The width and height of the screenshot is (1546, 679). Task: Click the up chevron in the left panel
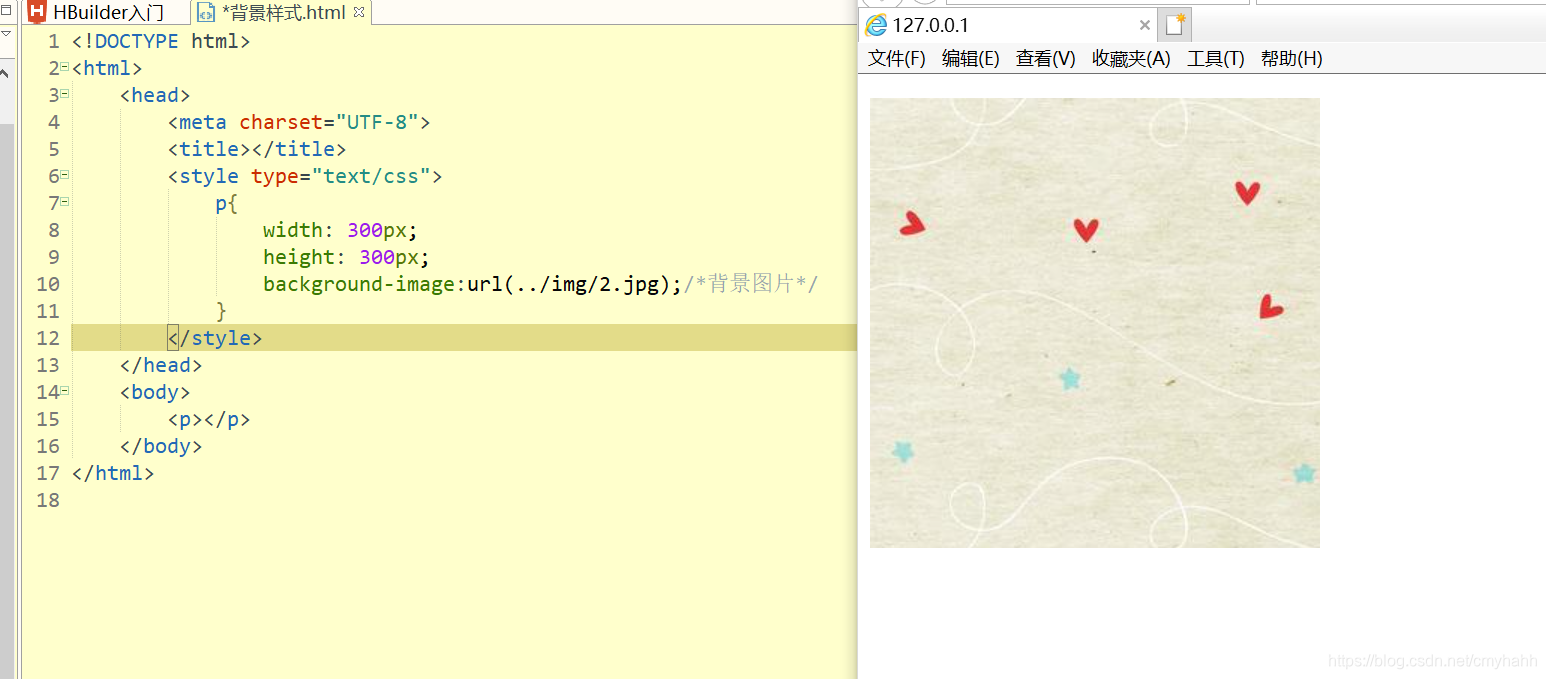5,73
